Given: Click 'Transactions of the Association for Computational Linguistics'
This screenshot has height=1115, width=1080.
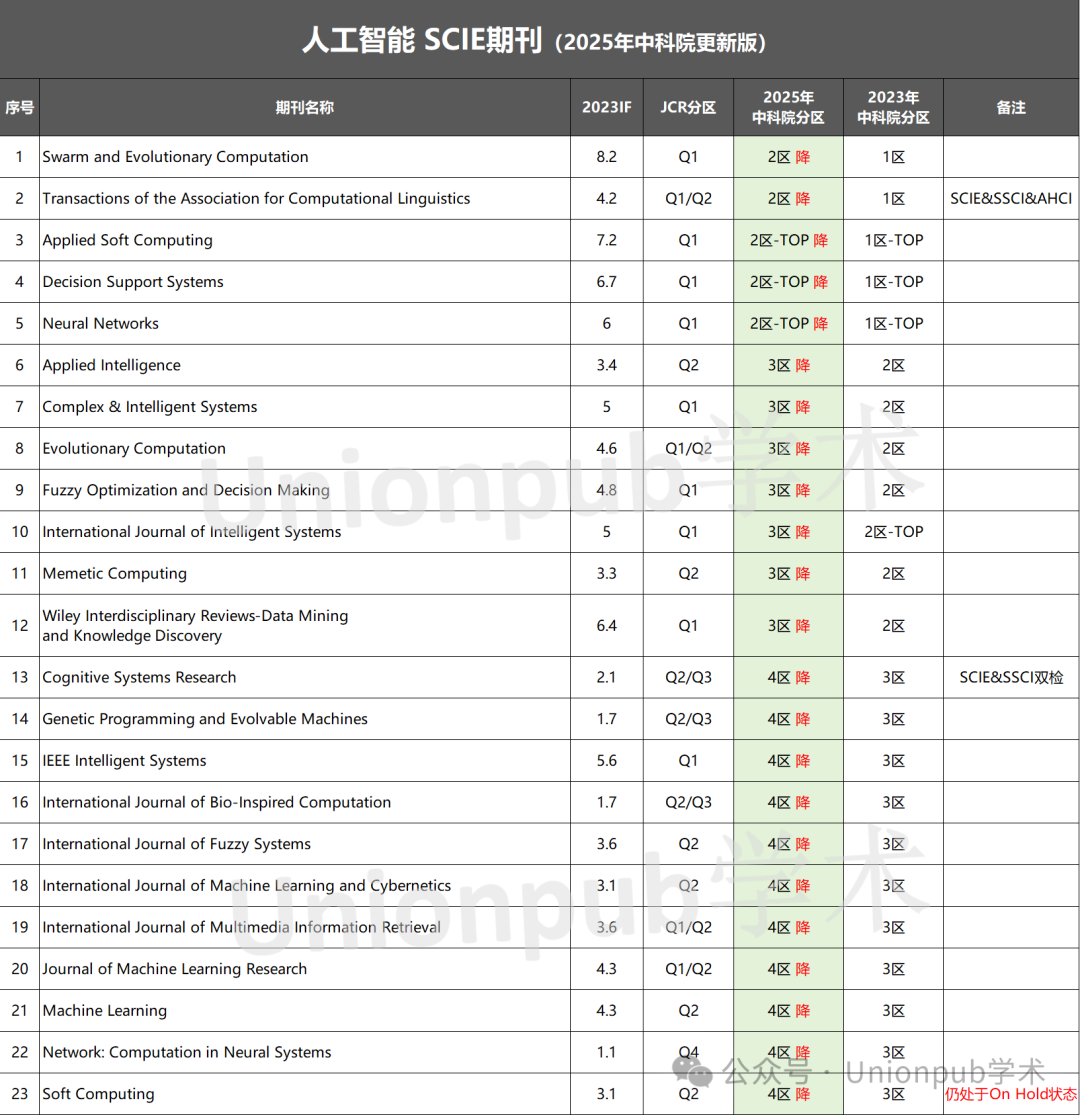Looking at the screenshot, I should coord(256,198).
